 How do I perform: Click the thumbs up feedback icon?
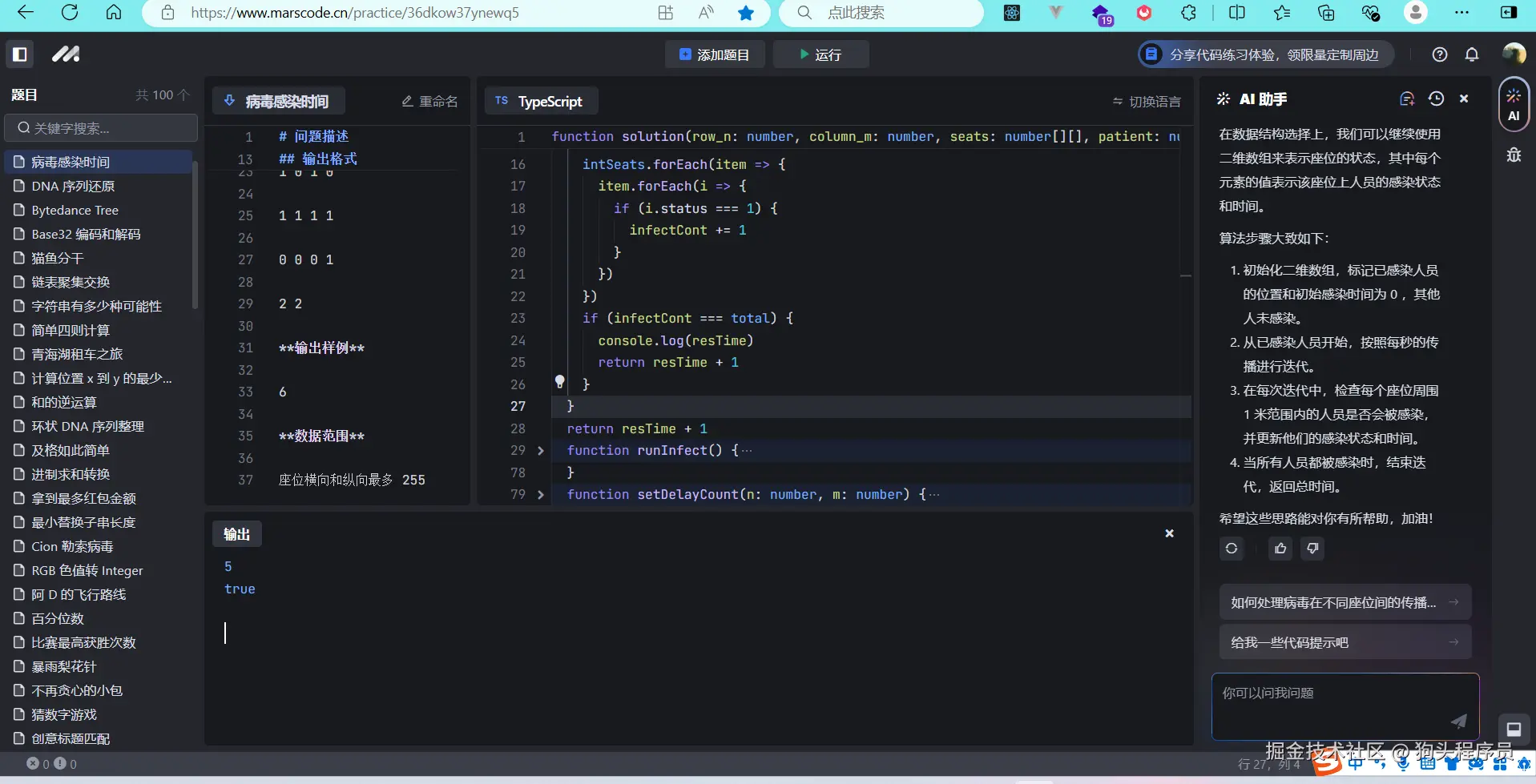click(x=1280, y=549)
